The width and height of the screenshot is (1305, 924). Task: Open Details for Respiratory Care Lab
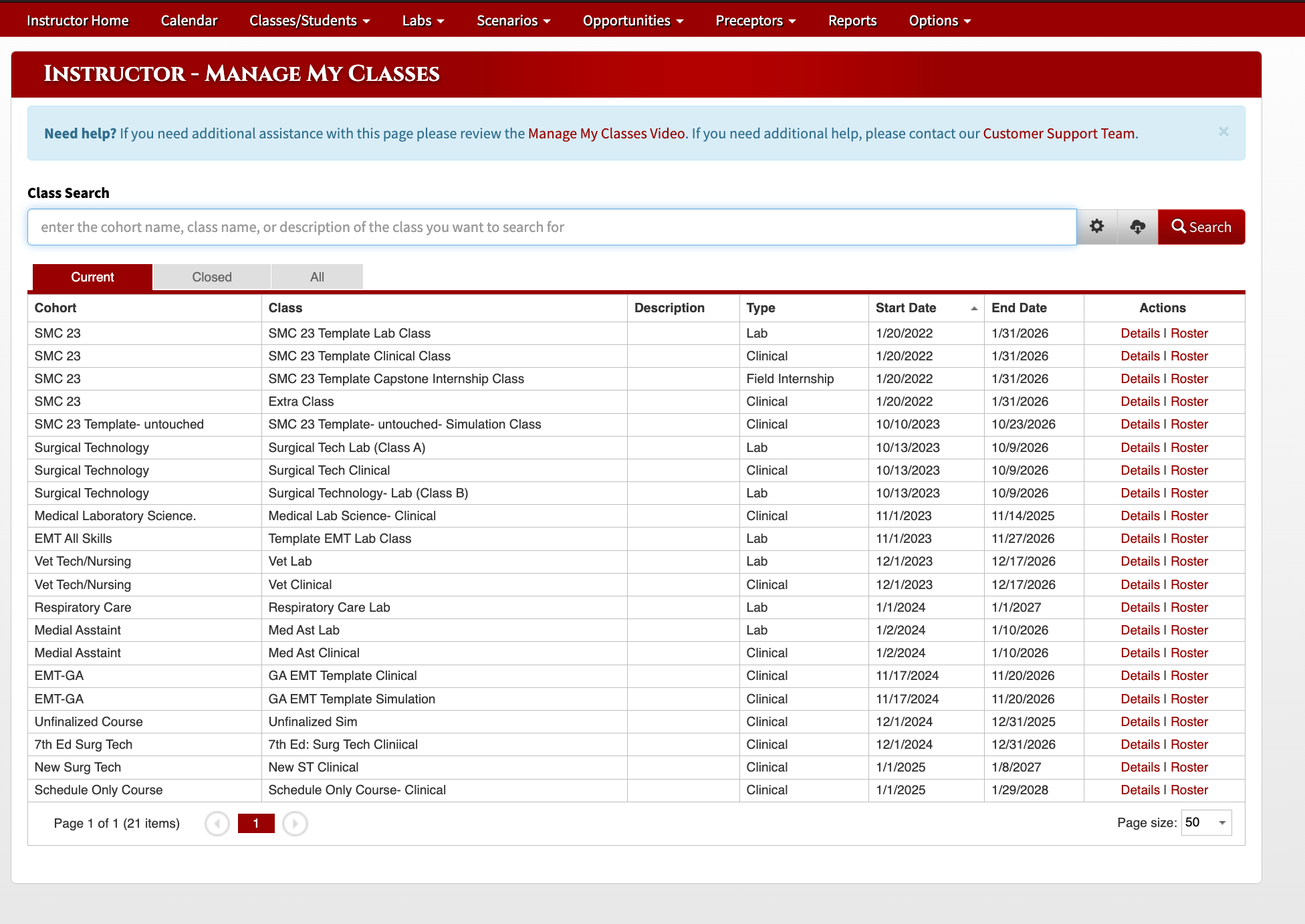1140,607
